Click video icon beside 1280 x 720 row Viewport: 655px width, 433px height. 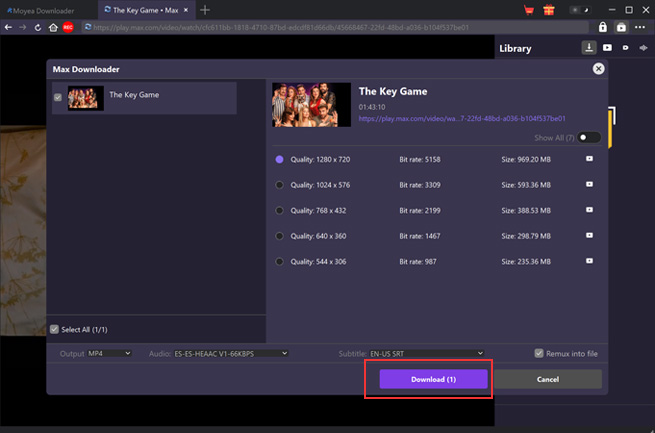[x=589, y=159]
